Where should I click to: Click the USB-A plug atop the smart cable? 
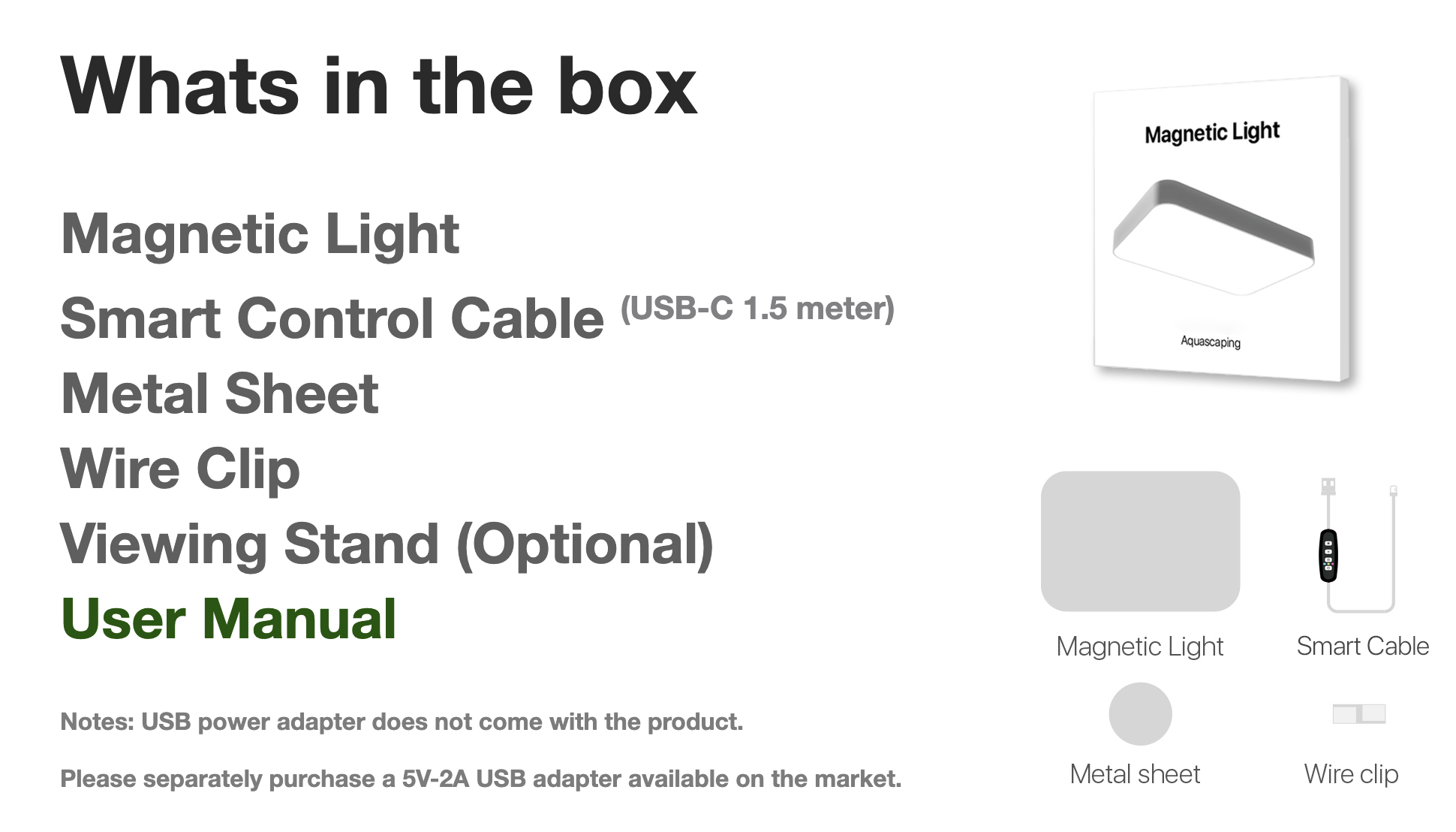pos(1328,486)
